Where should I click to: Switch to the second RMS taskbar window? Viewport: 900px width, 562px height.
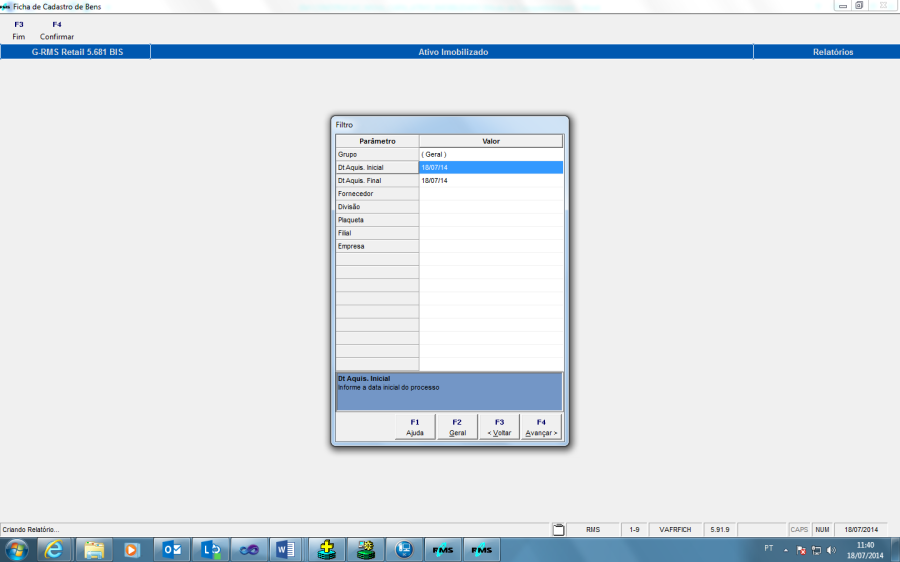(x=482, y=550)
